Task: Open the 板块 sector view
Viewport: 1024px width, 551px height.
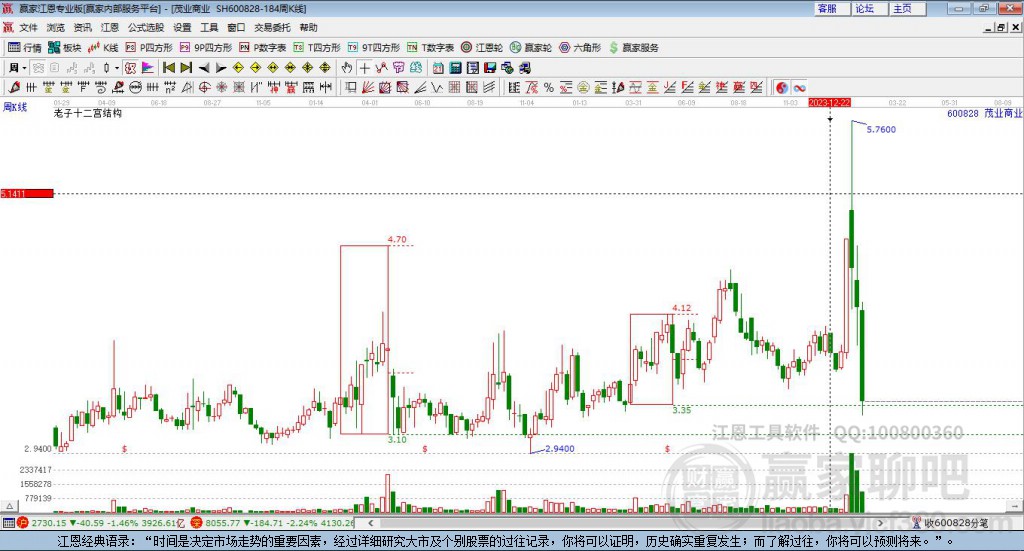Action: pyautogui.click(x=64, y=48)
